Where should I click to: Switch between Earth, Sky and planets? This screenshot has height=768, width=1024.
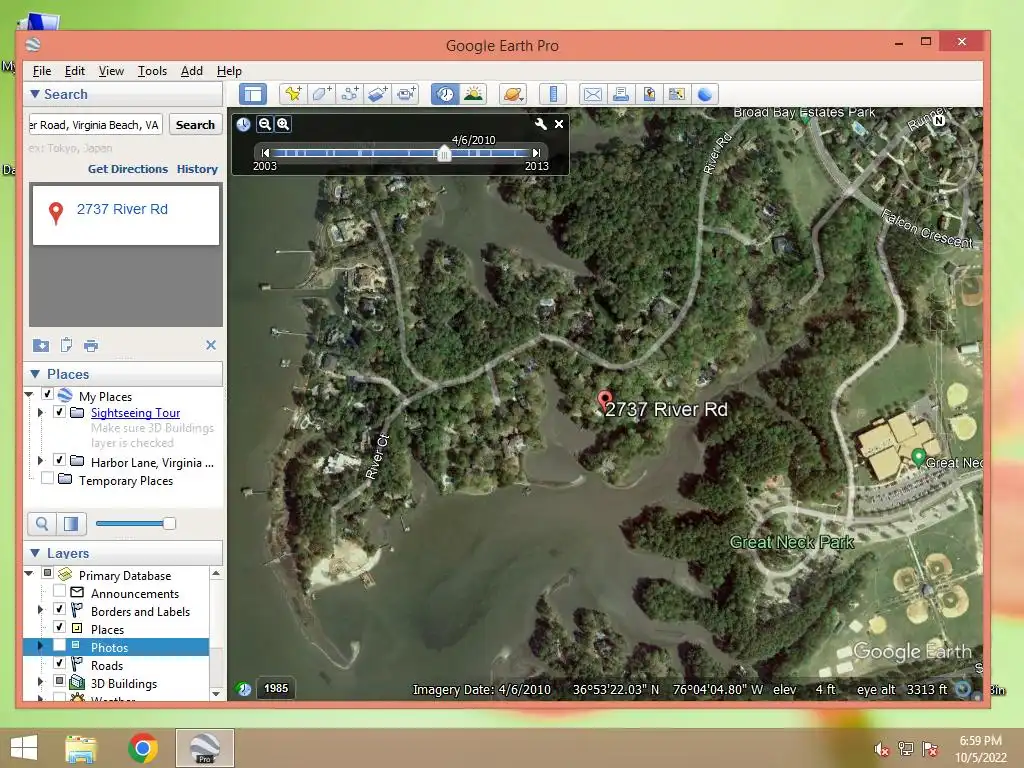tap(513, 94)
